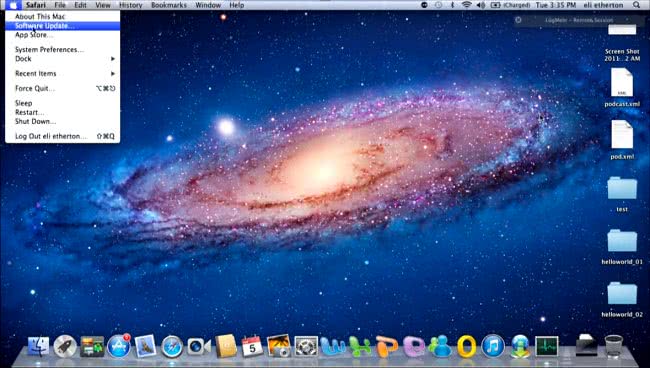Open the Calendar dock icon
This screenshot has height=368, width=650.
point(252,346)
